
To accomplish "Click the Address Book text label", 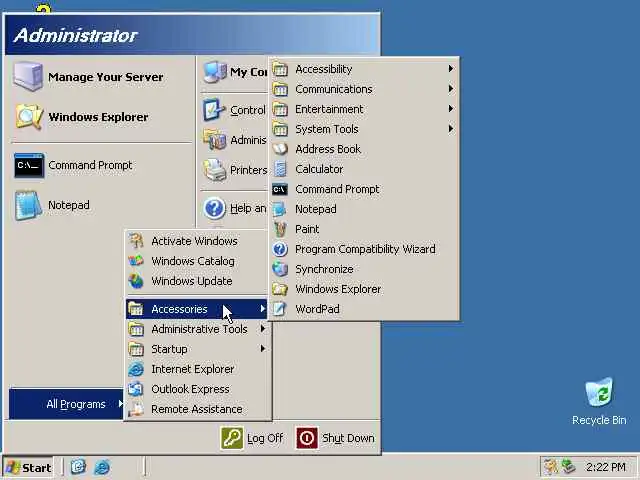I will coord(328,149).
